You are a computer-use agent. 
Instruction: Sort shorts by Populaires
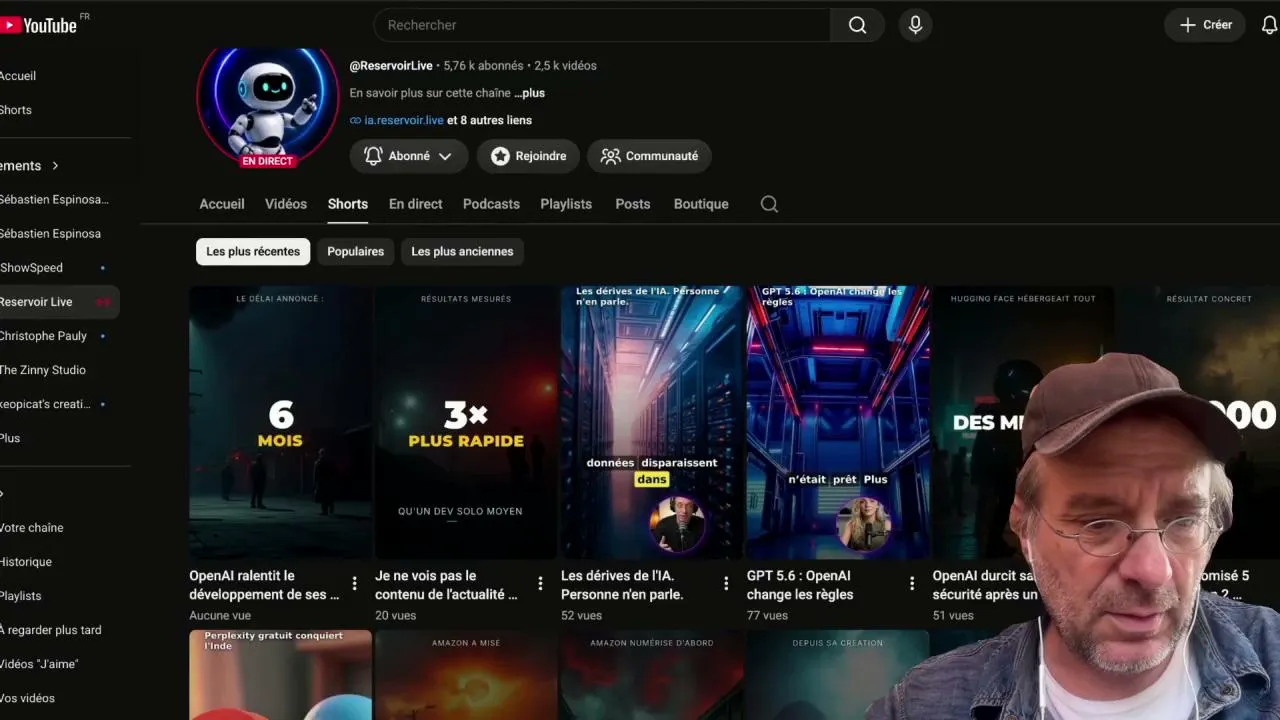pyautogui.click(x=356, y=252)
